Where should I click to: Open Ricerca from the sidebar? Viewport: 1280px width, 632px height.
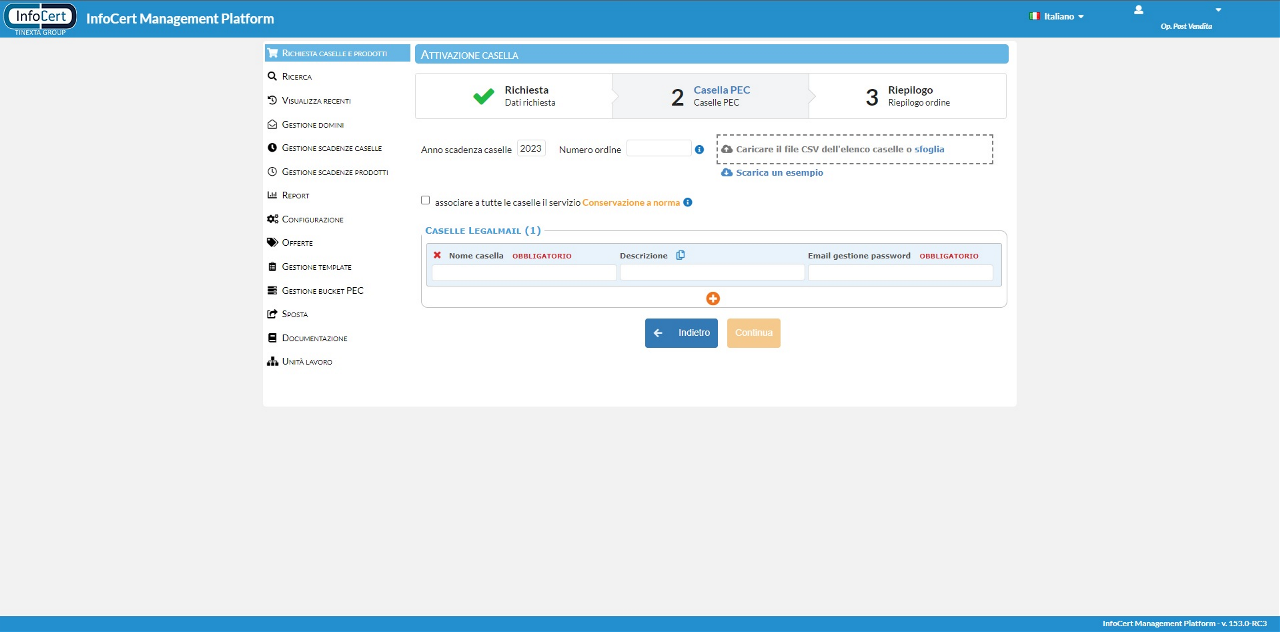[x=297, y=77]
